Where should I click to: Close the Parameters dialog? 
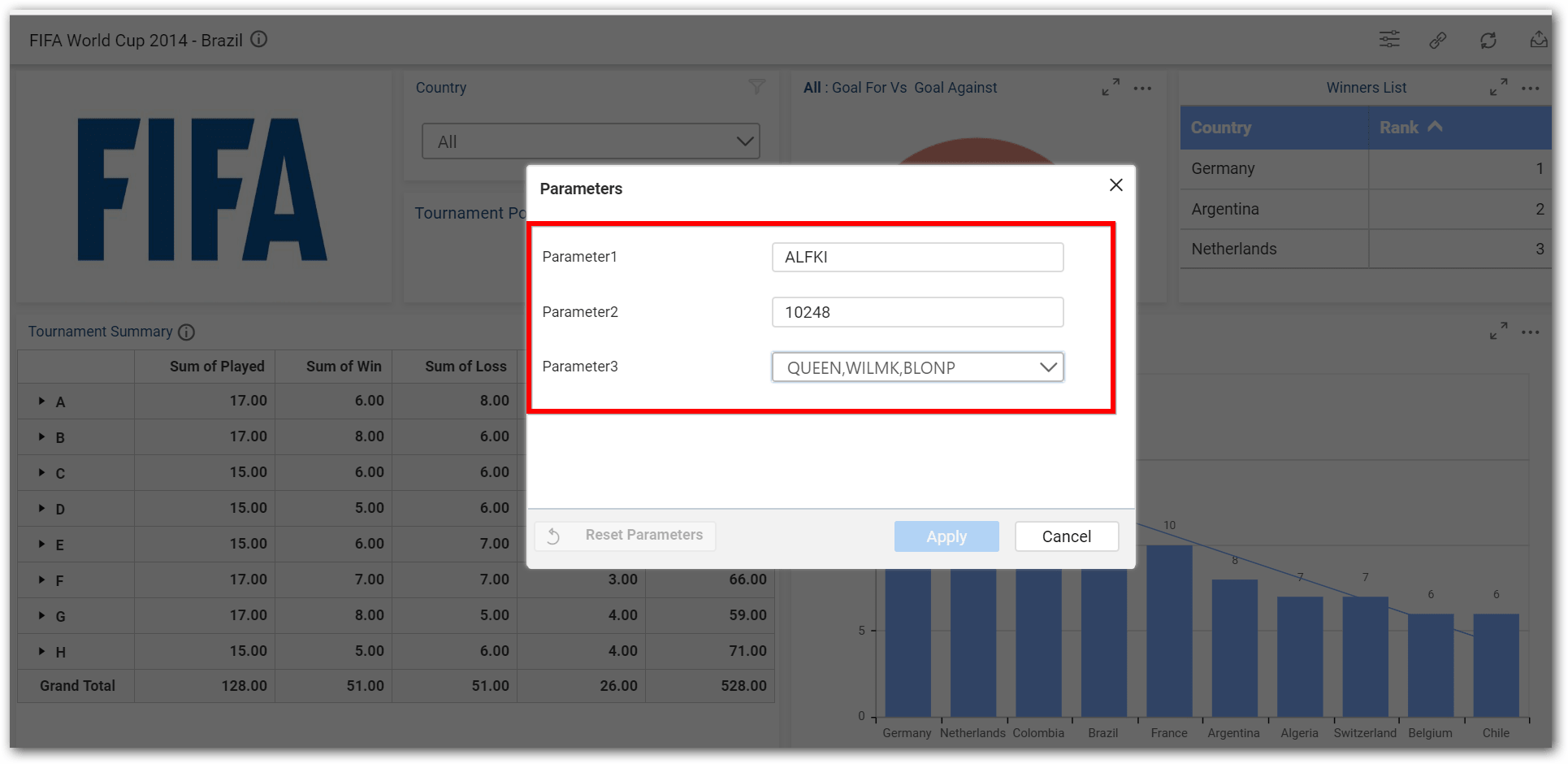[x=1115, y=185]
